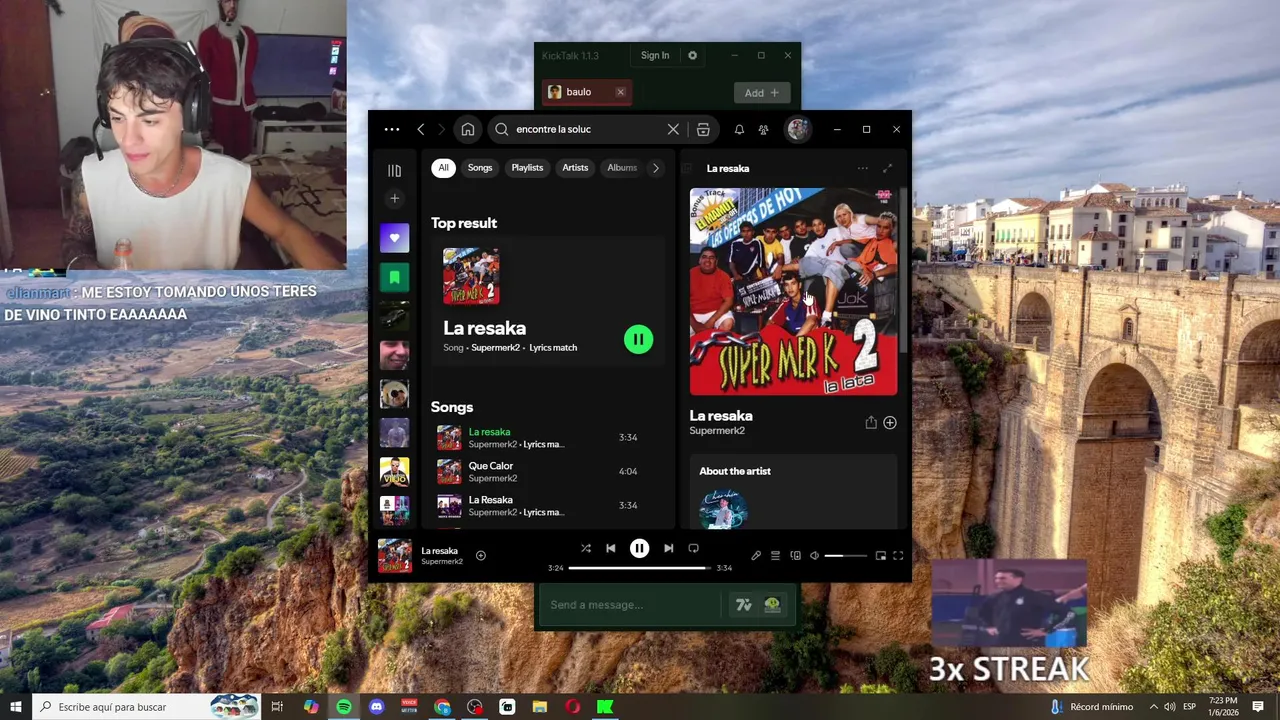Click the now-playing bar album thumbnail
The height and width of the screenshot is (720, 1280).
pyautogui.click(x=394, y=555)
